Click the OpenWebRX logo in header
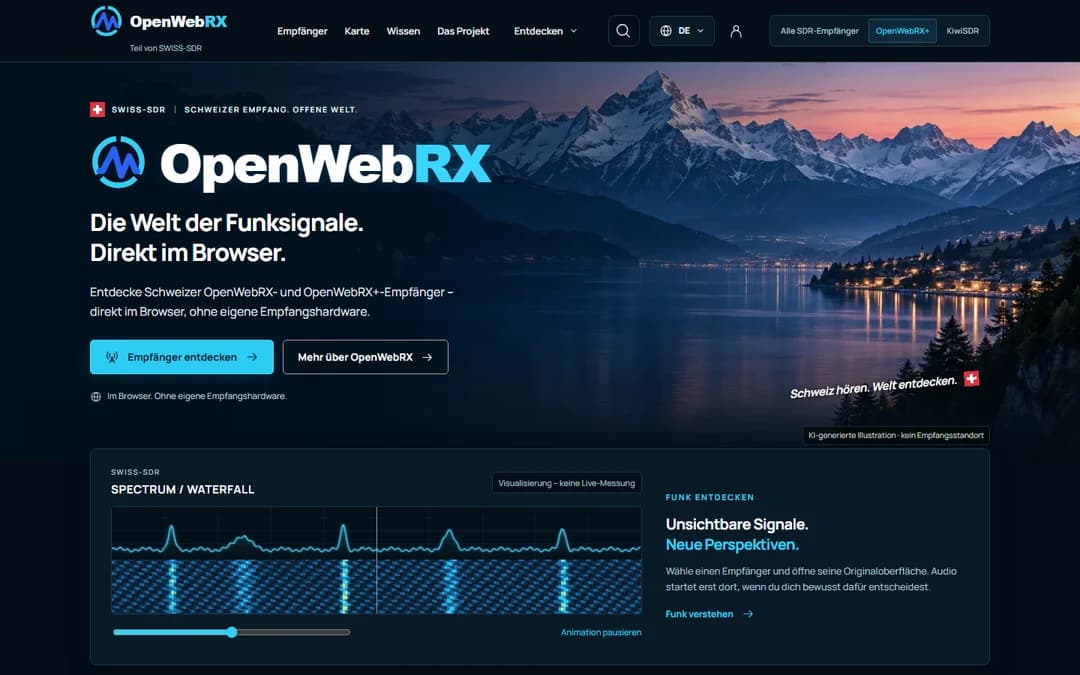 (x=159, y=21)
